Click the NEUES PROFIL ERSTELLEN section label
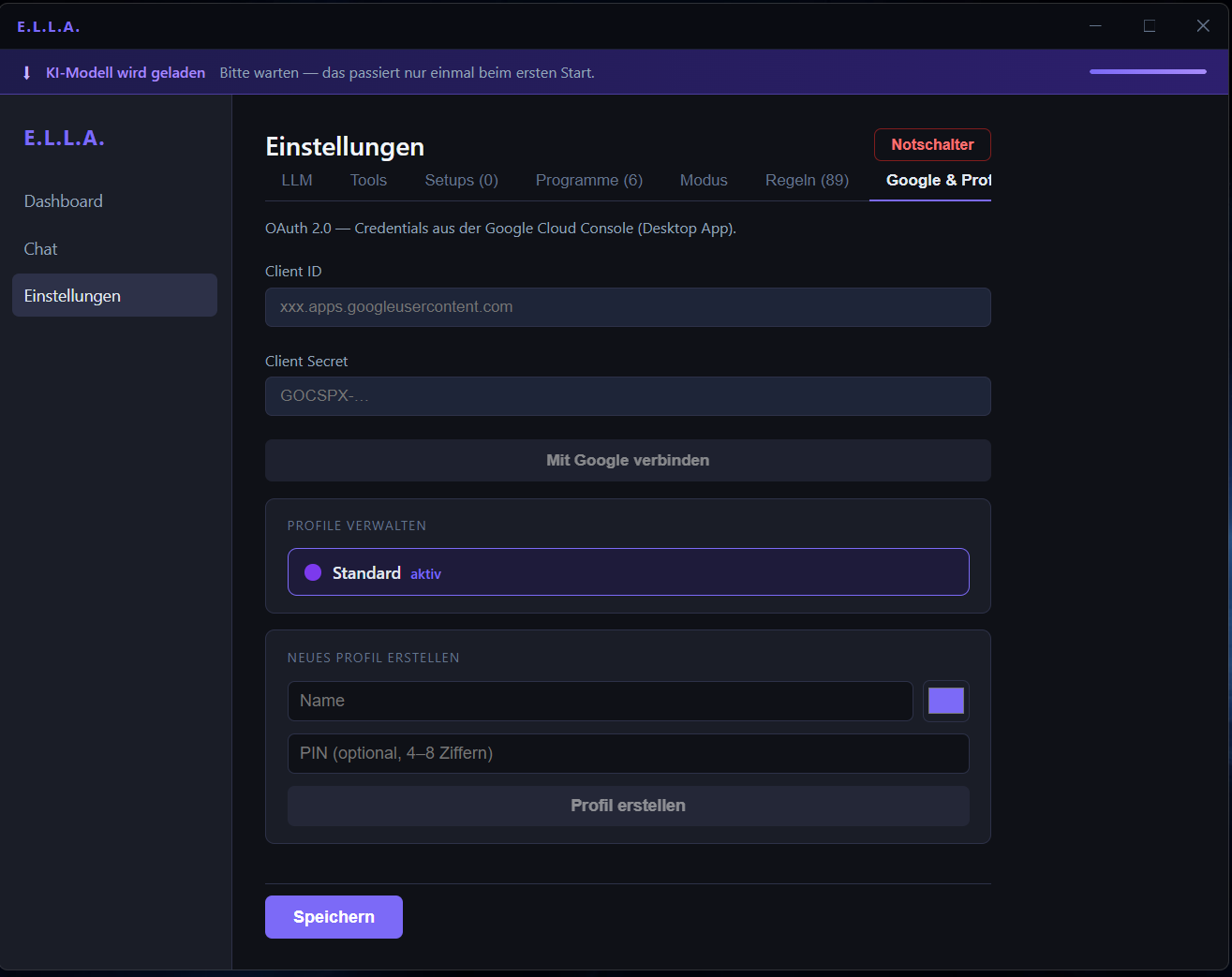1232x977 pixels. tap(374, 658)
